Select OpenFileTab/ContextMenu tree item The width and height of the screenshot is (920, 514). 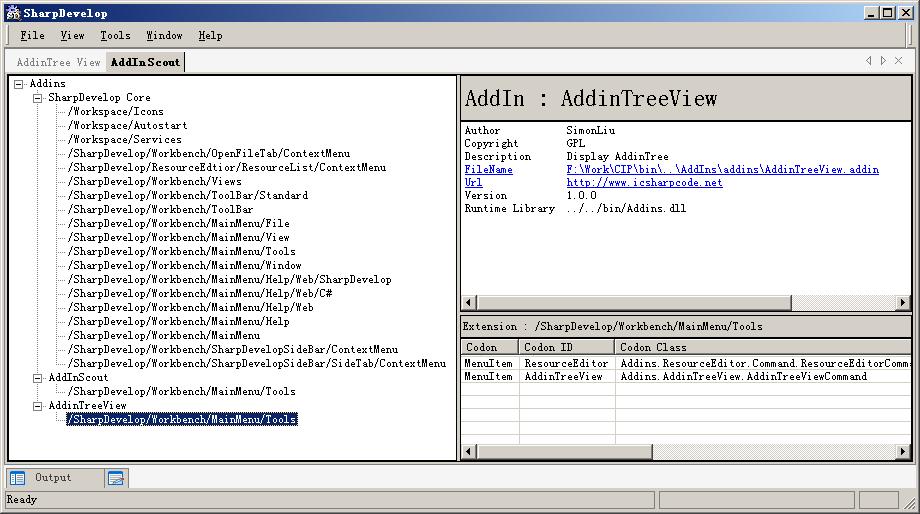click(x=209, y=154)
